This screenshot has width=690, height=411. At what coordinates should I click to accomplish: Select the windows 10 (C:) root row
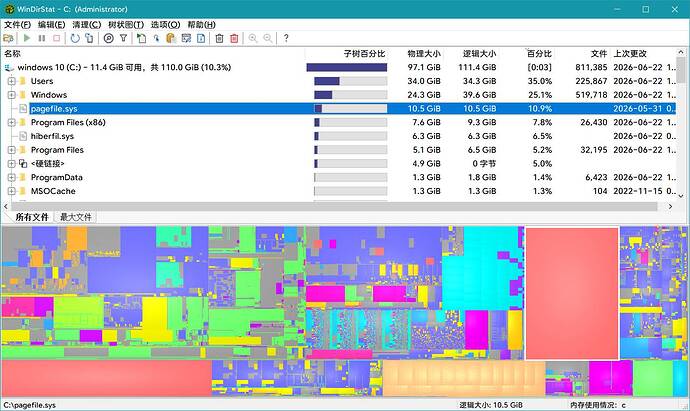click(338, 67)
